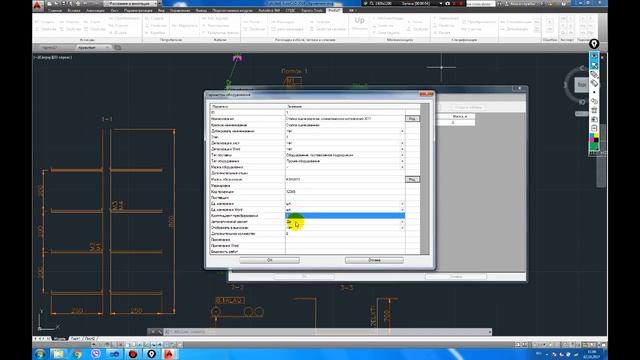Open File Explorer from the taskbar
The width and height of the screenshot is (640, 360).
(58, 354)
